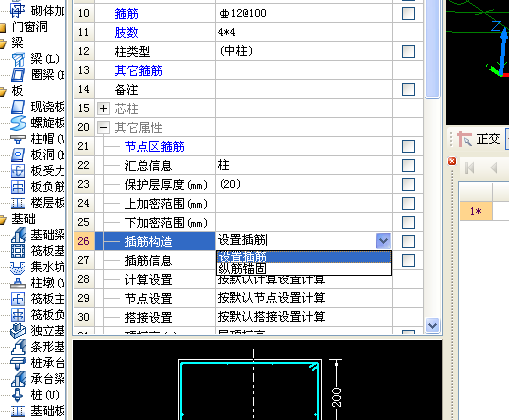This screenshot has height=420, width=509.
Task: Click the 箍筋 value C12@100 field
Action: pos(304,14)
